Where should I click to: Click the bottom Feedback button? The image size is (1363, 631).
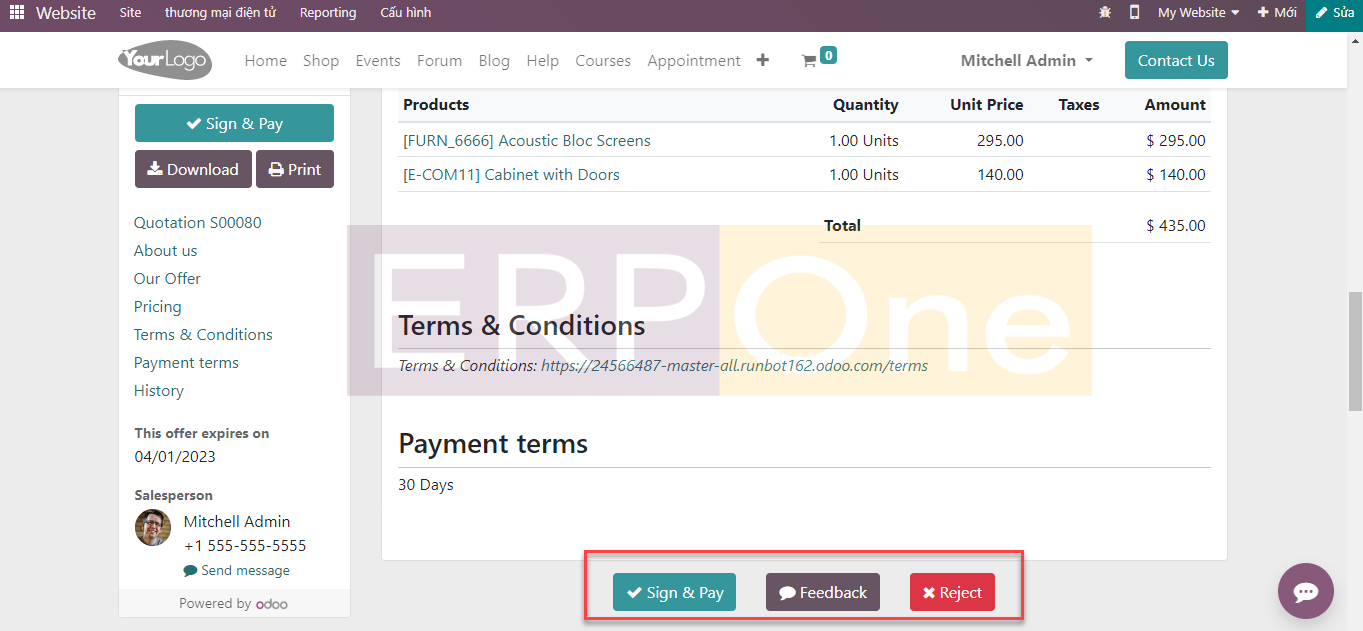[x=823, y=593]
